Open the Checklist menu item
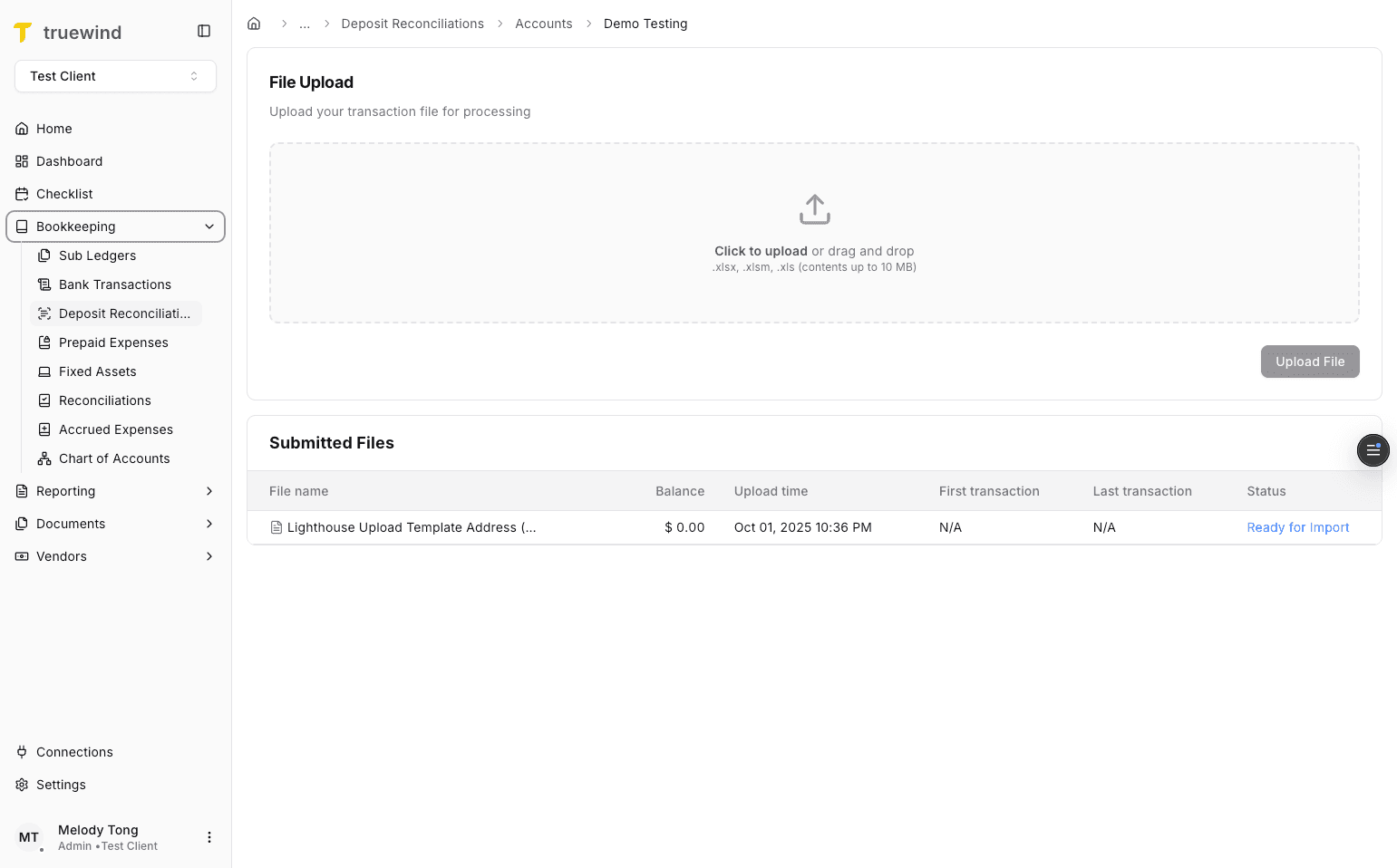The height and width of the screenshot is (868, 1397). pos(64,194)
